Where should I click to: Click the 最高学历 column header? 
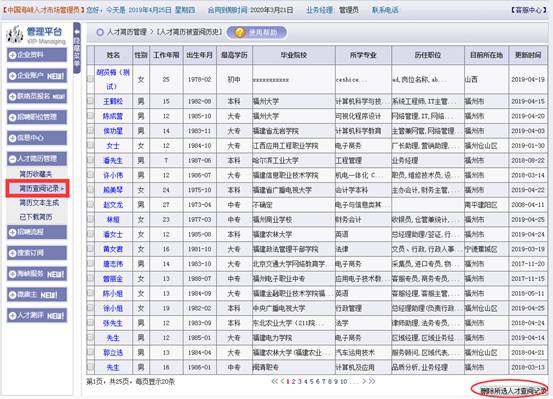coord(234,55)
